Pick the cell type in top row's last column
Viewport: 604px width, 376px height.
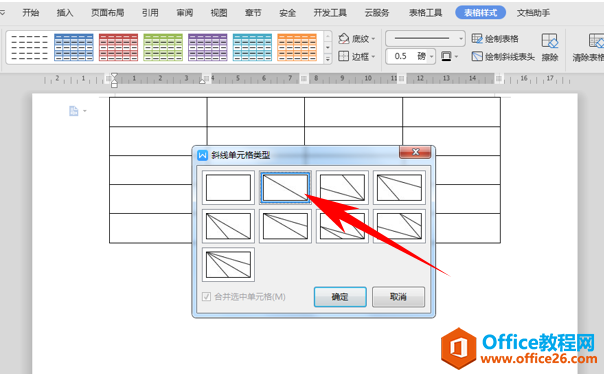399,188
